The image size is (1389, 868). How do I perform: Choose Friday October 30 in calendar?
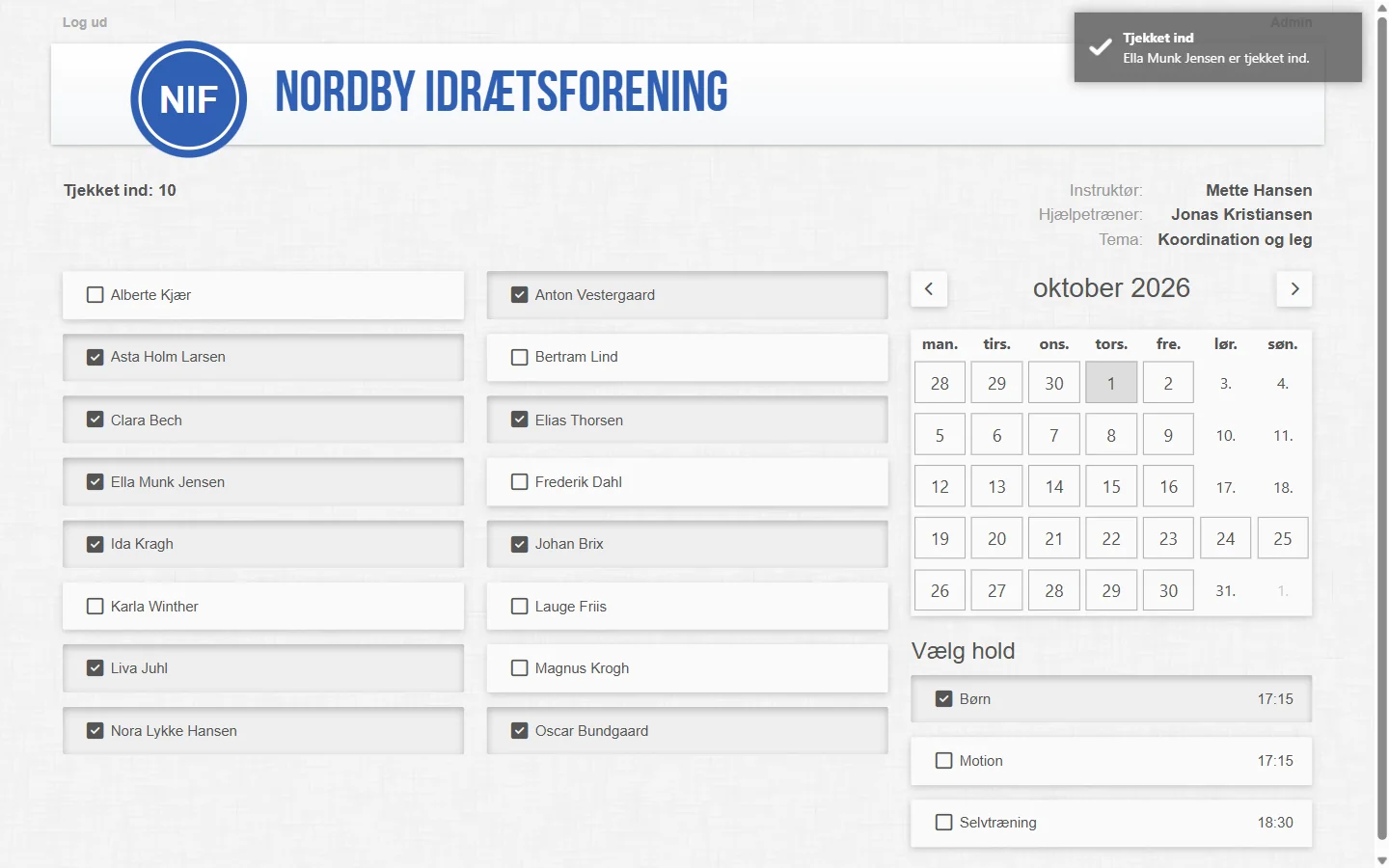point(1168,590)
